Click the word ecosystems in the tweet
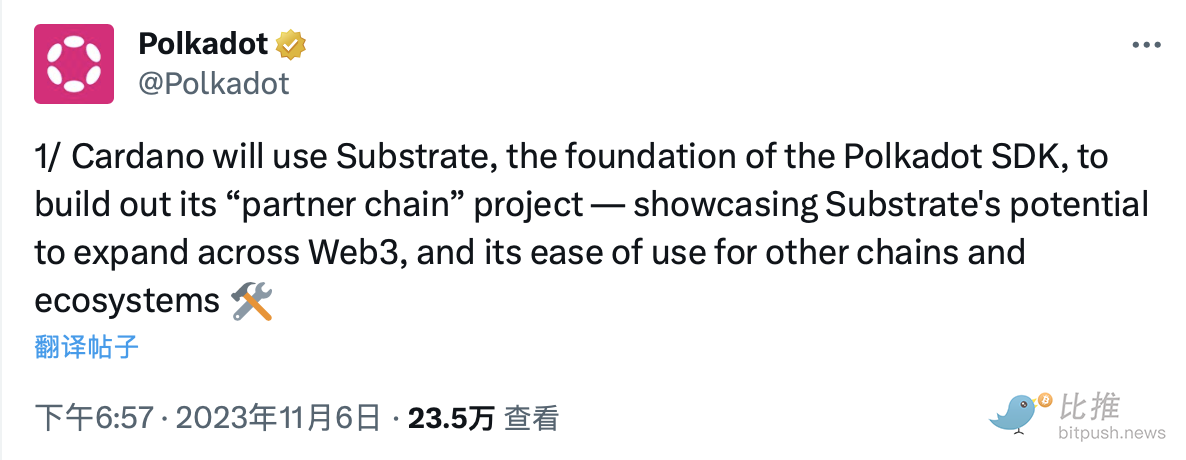1186x460 pixels. tap(126, 301)
